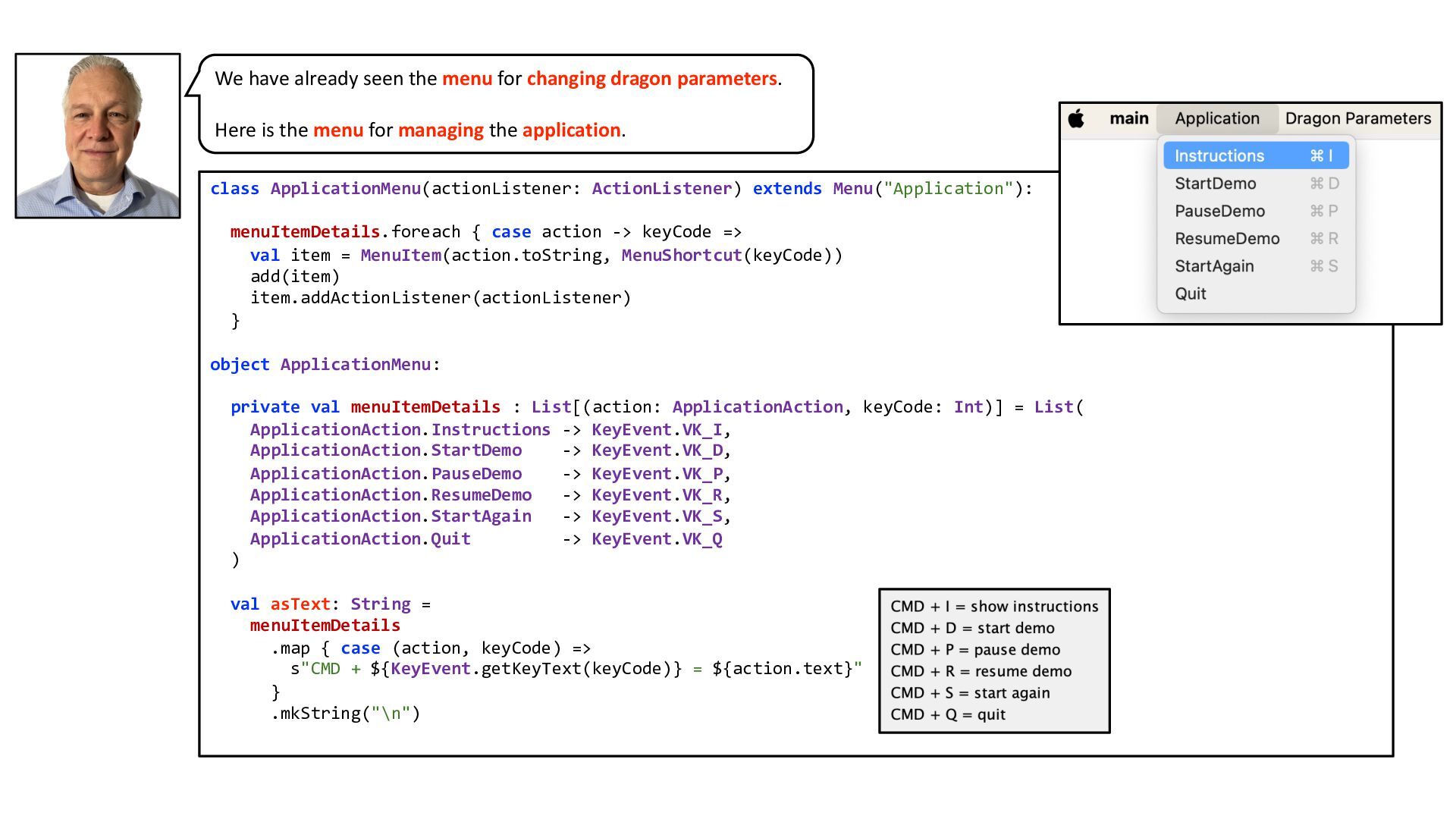Click the bold main app menu
This screenshot has width=1456, height=819.
(1128, 119)
